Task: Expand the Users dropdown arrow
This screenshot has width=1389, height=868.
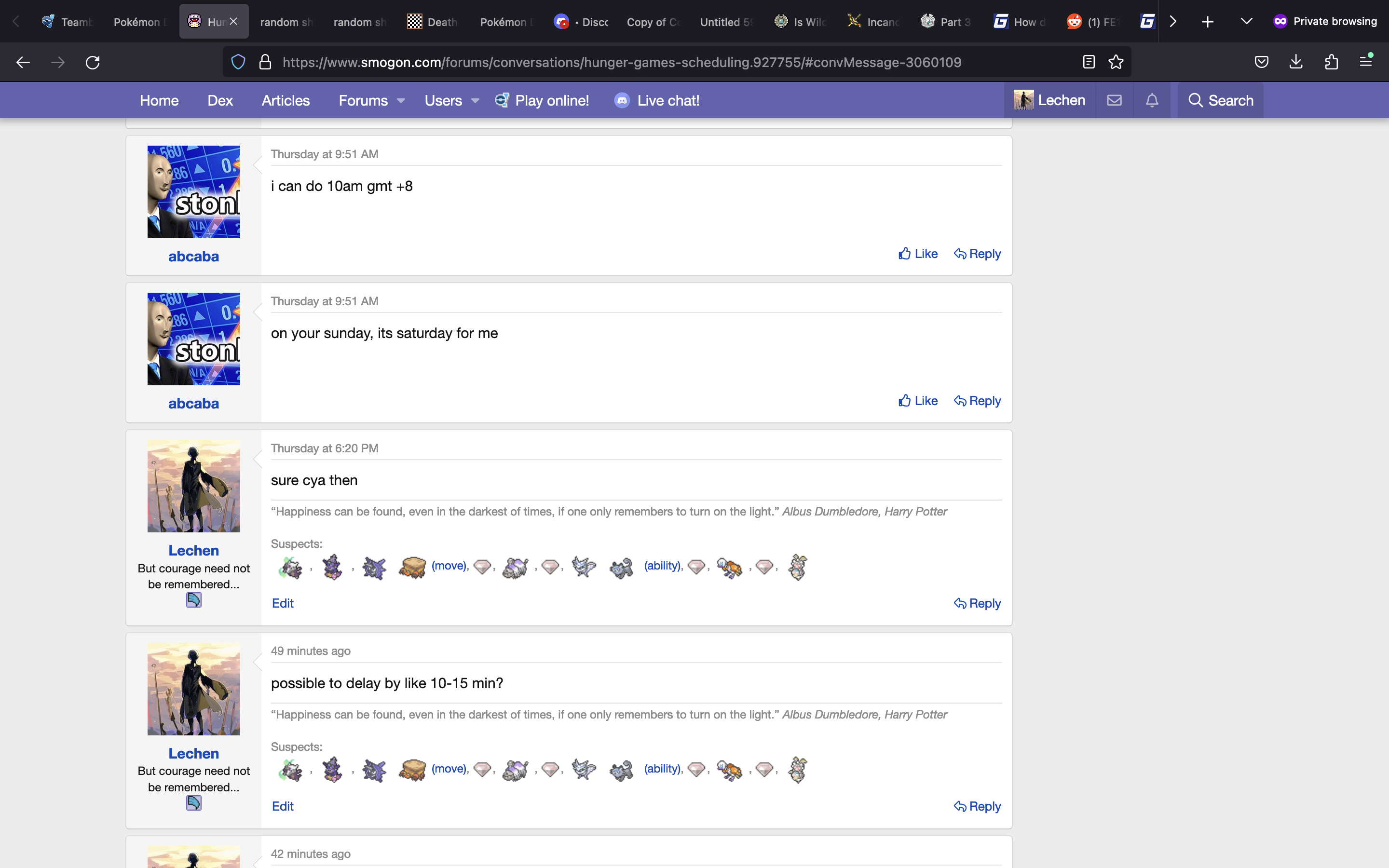Action: tap(475, 101)
